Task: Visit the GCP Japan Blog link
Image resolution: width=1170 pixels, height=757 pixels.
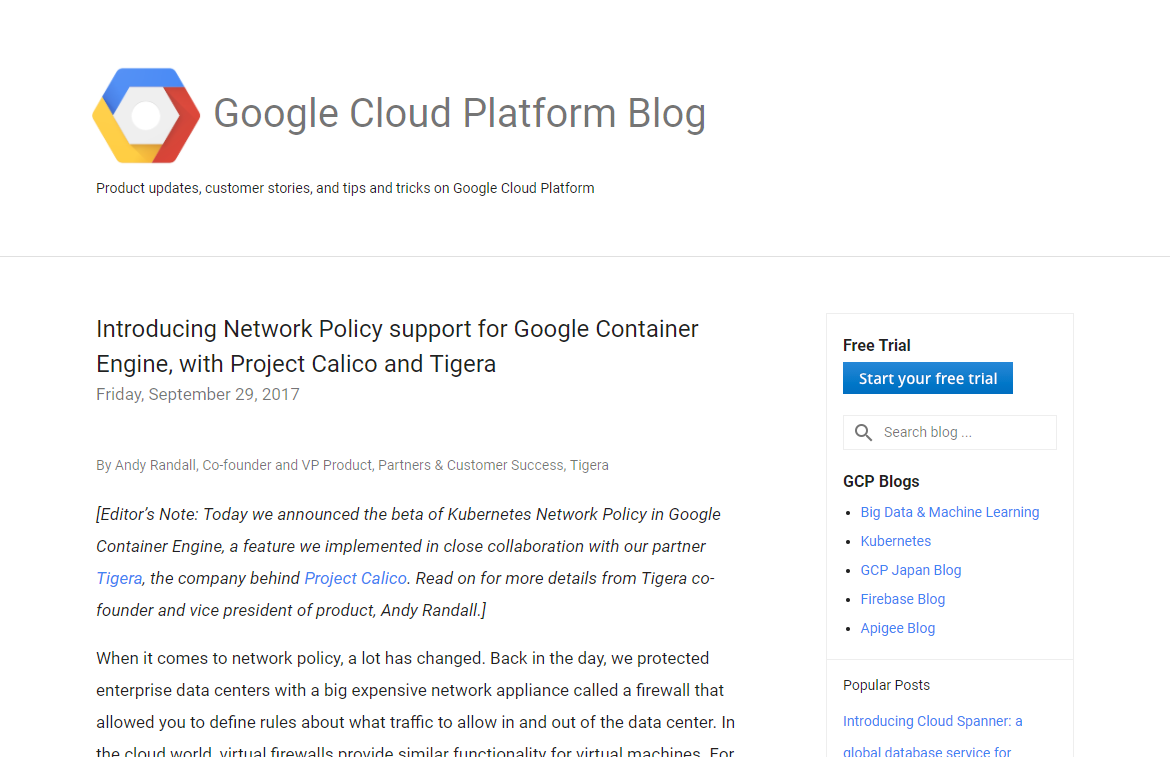Action: (x=910, y=570)
